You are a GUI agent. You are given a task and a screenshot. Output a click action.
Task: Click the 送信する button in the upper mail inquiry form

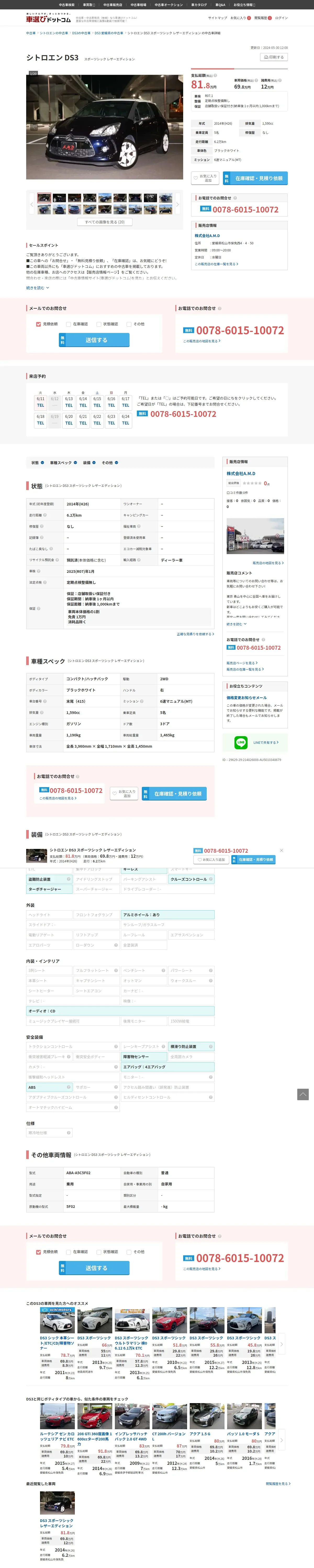click(94, 340)
